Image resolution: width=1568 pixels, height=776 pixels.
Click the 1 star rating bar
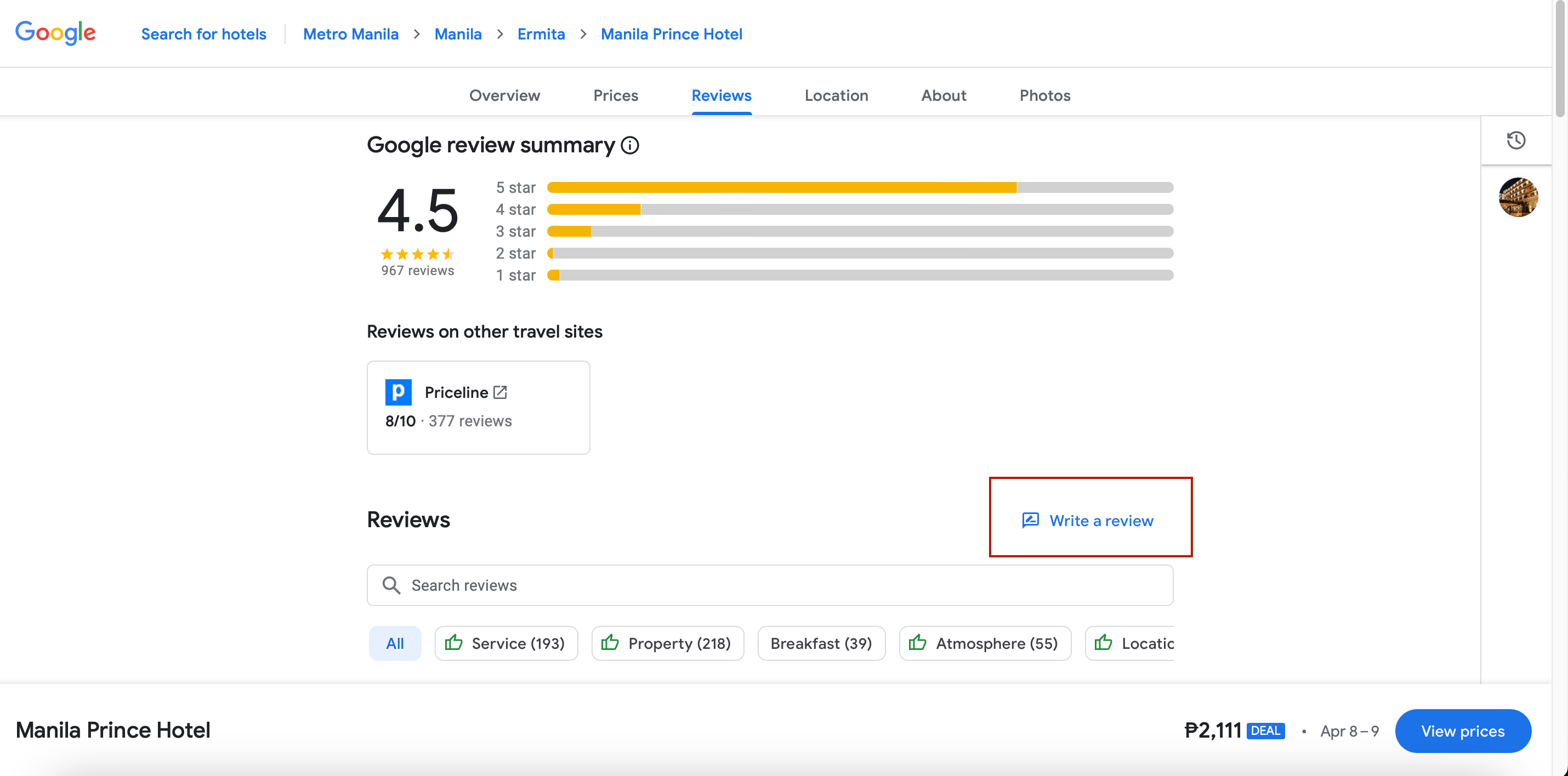click(860, 275)
